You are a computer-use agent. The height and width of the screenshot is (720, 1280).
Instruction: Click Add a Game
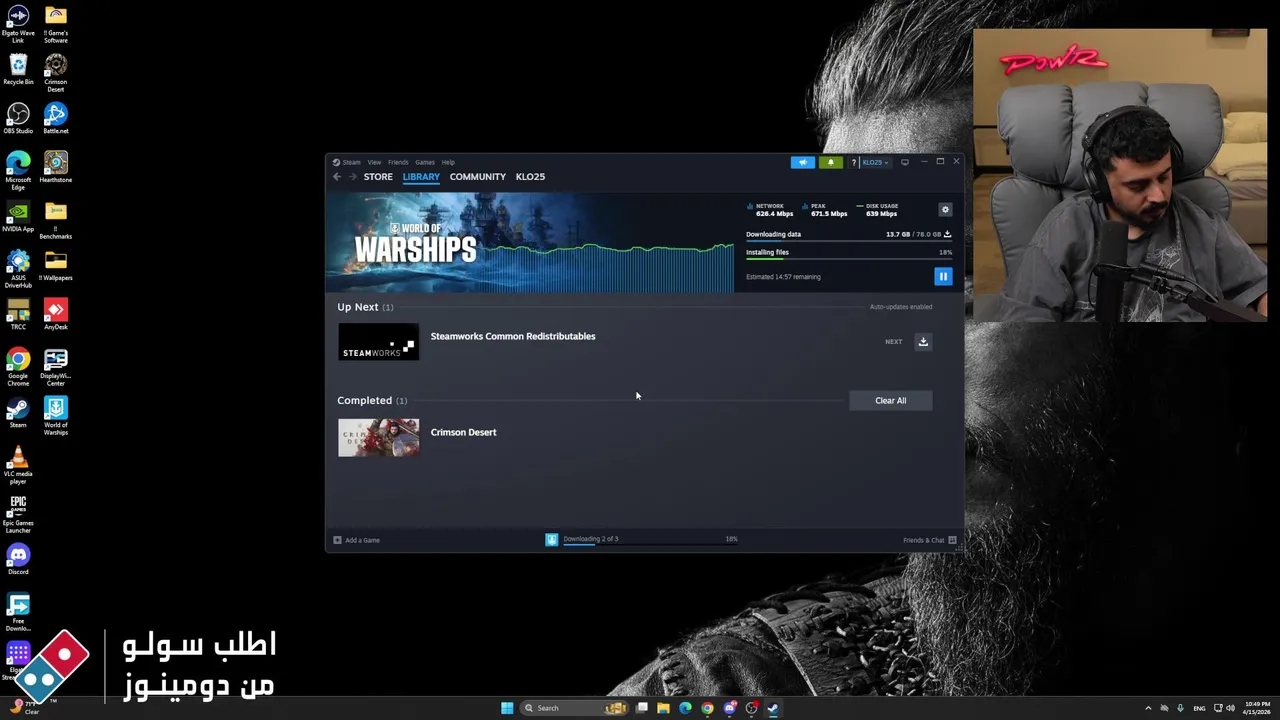[357, 540]
